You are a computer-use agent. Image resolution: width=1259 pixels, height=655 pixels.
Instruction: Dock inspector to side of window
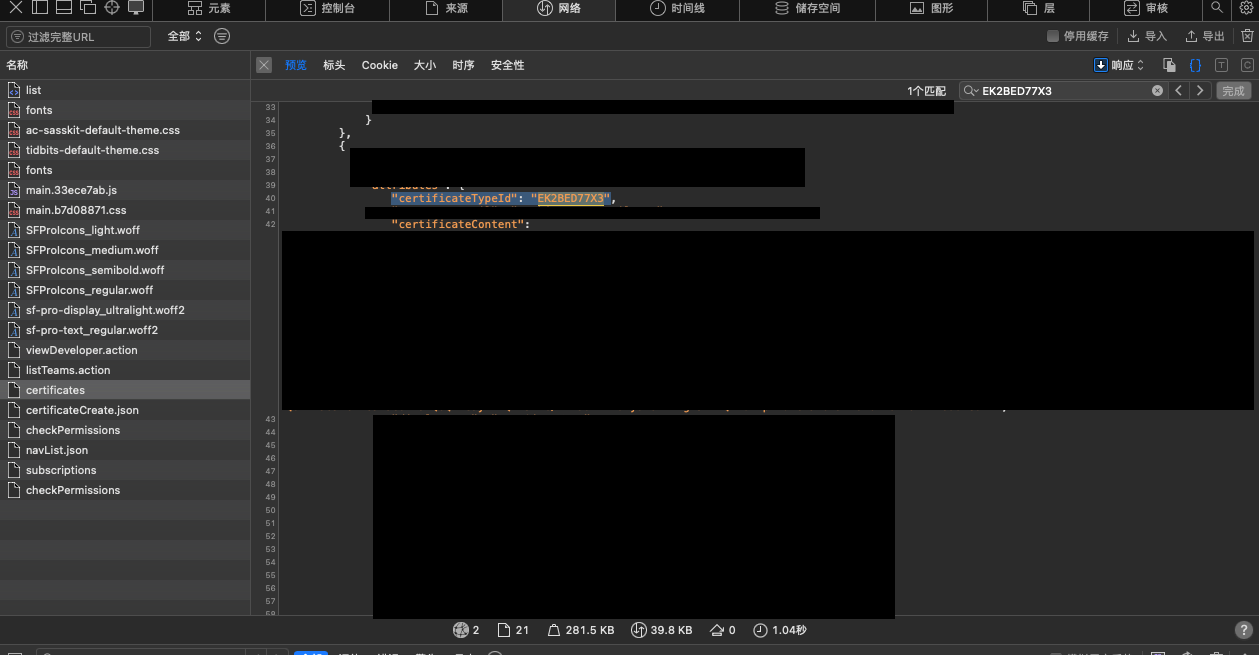(39, 8)
